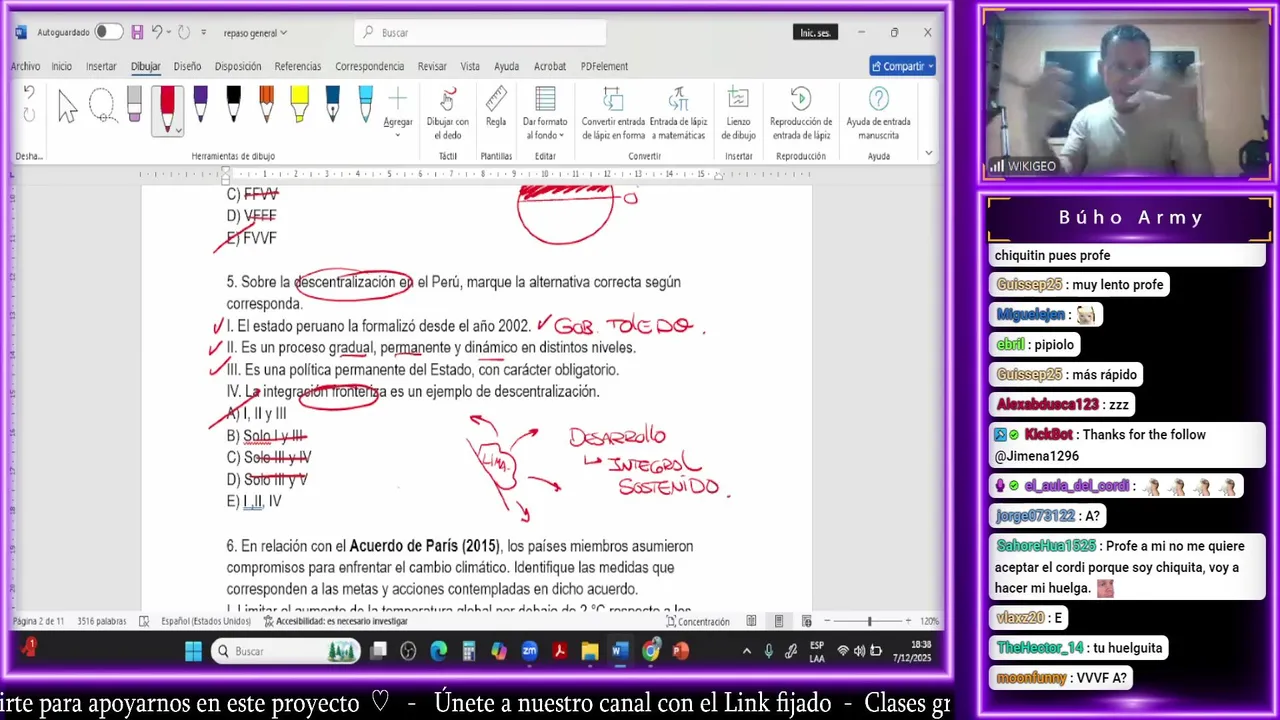Image resolution: width=1280 pixels, height=720 pixels.
Task: Start Reproducción de entrada de lápiz
Action: [x=800, y=113]
